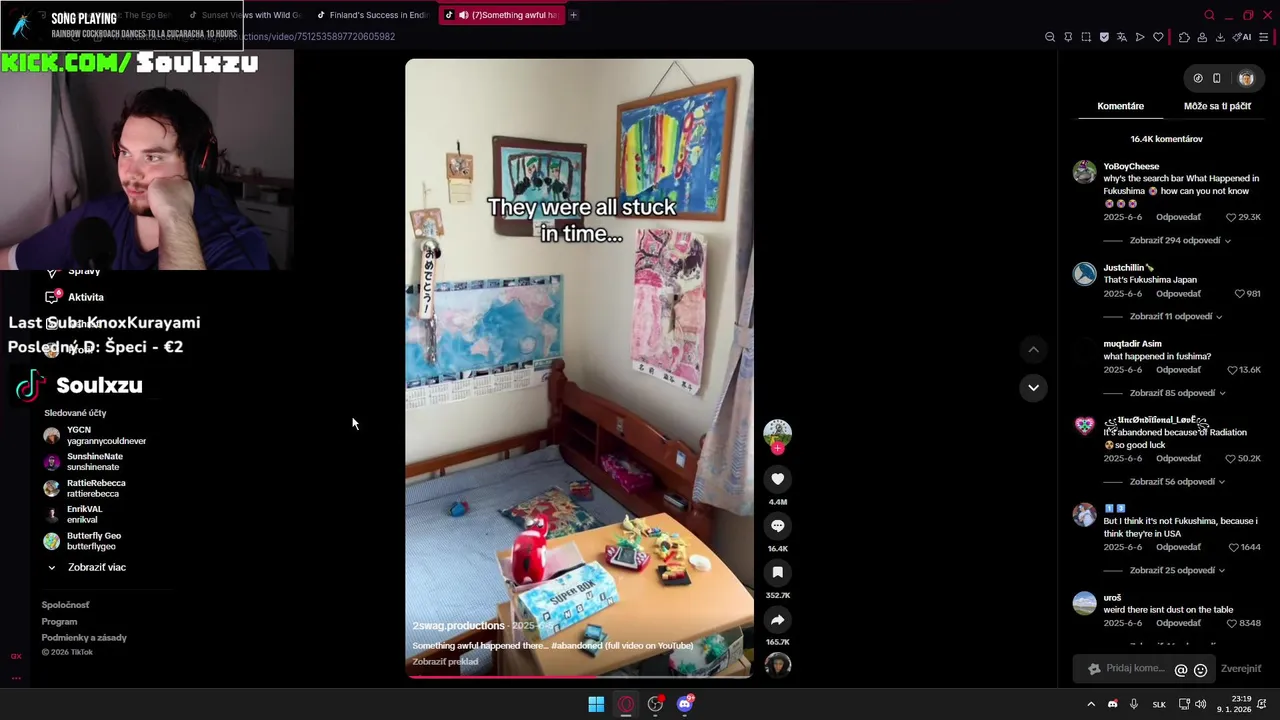This screenshot has width=1280, height=720.
Task: Mute audio on the active browser tab
Action: tap(463, 15)
